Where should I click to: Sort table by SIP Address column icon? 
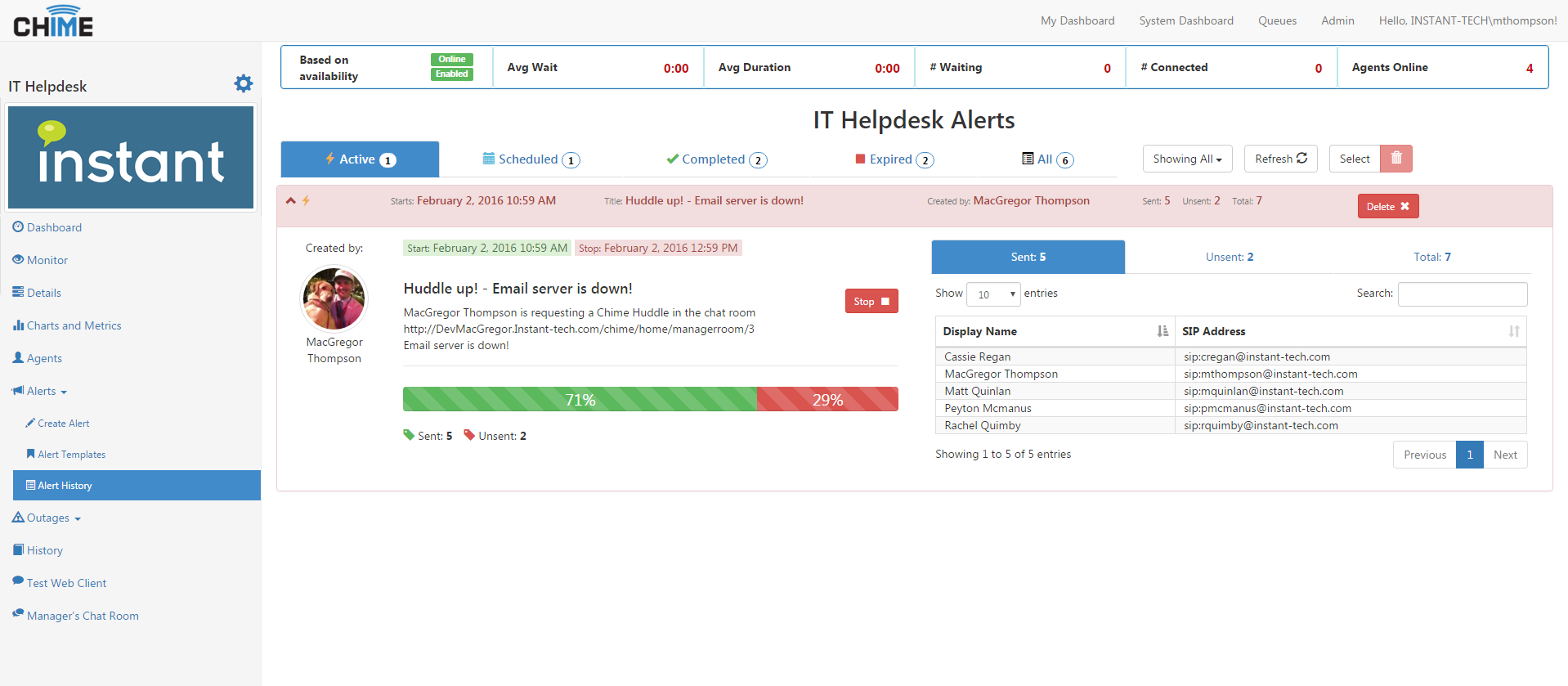1513,331
